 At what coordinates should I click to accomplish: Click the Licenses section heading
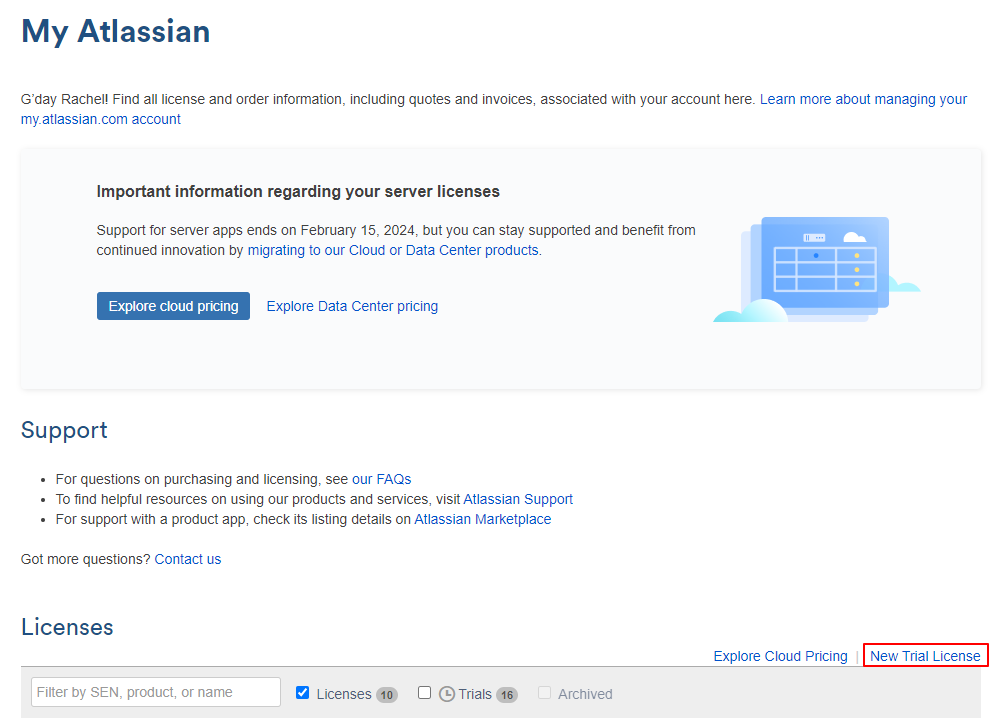click(67, 627)
